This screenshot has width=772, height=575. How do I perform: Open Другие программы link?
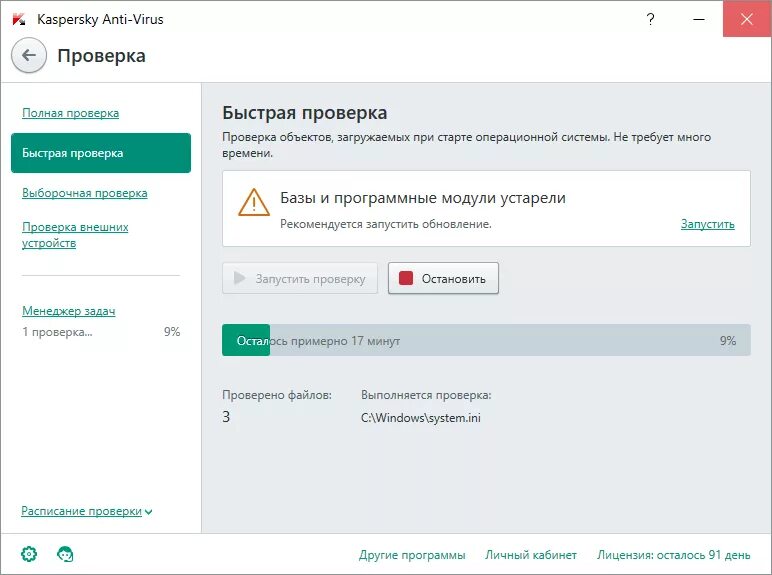tap(412, 555)
